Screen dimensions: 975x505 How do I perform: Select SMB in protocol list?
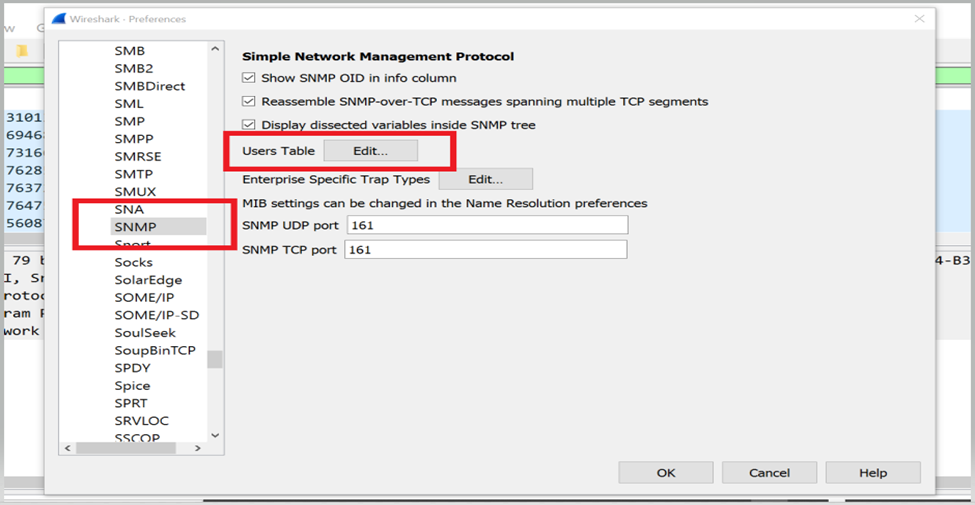tap(129, 51)
